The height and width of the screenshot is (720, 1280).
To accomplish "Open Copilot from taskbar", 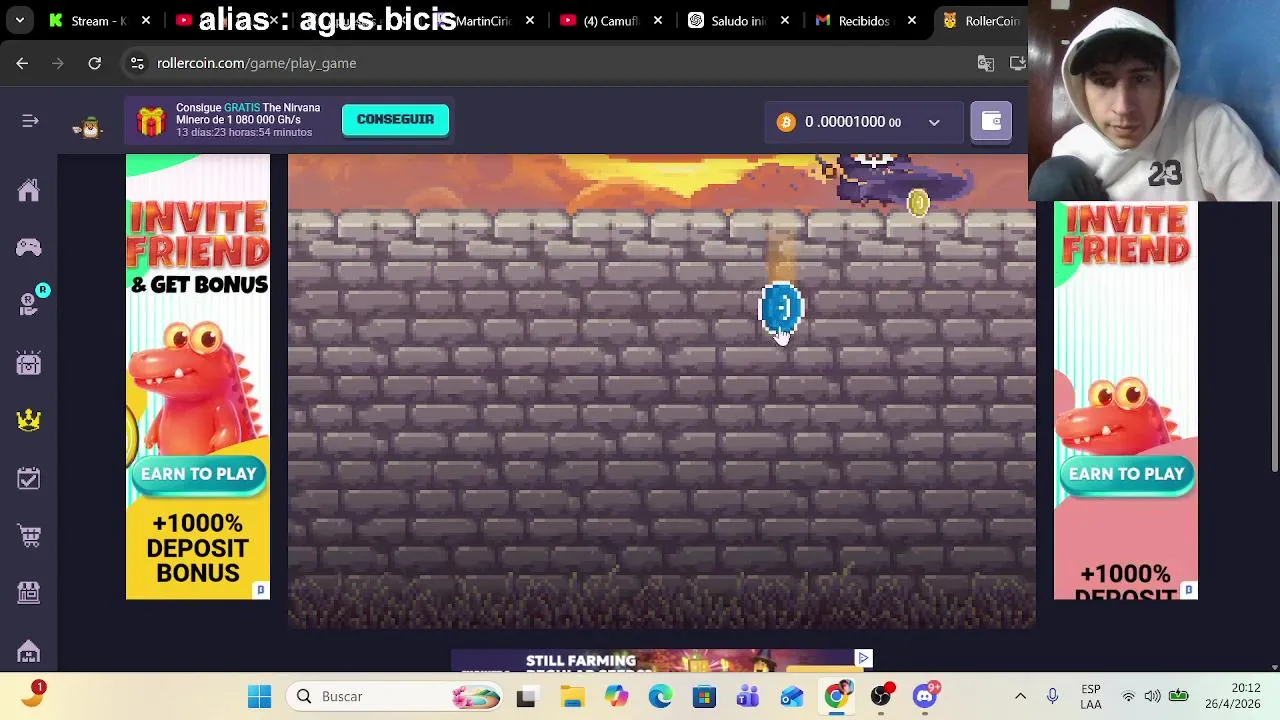I will [x=616, y=696].
